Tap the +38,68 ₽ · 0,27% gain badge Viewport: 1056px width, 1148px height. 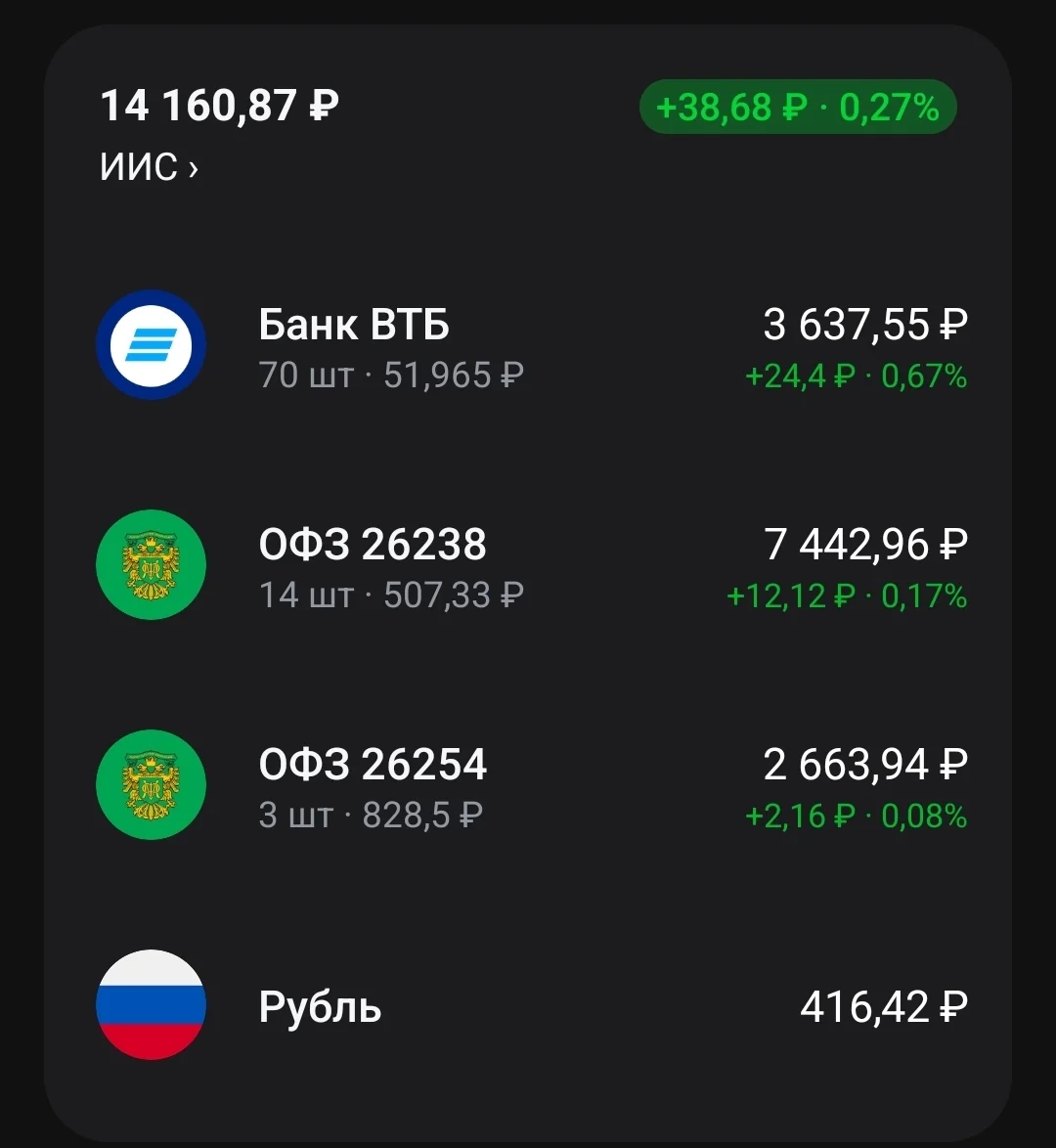[798, 107]
